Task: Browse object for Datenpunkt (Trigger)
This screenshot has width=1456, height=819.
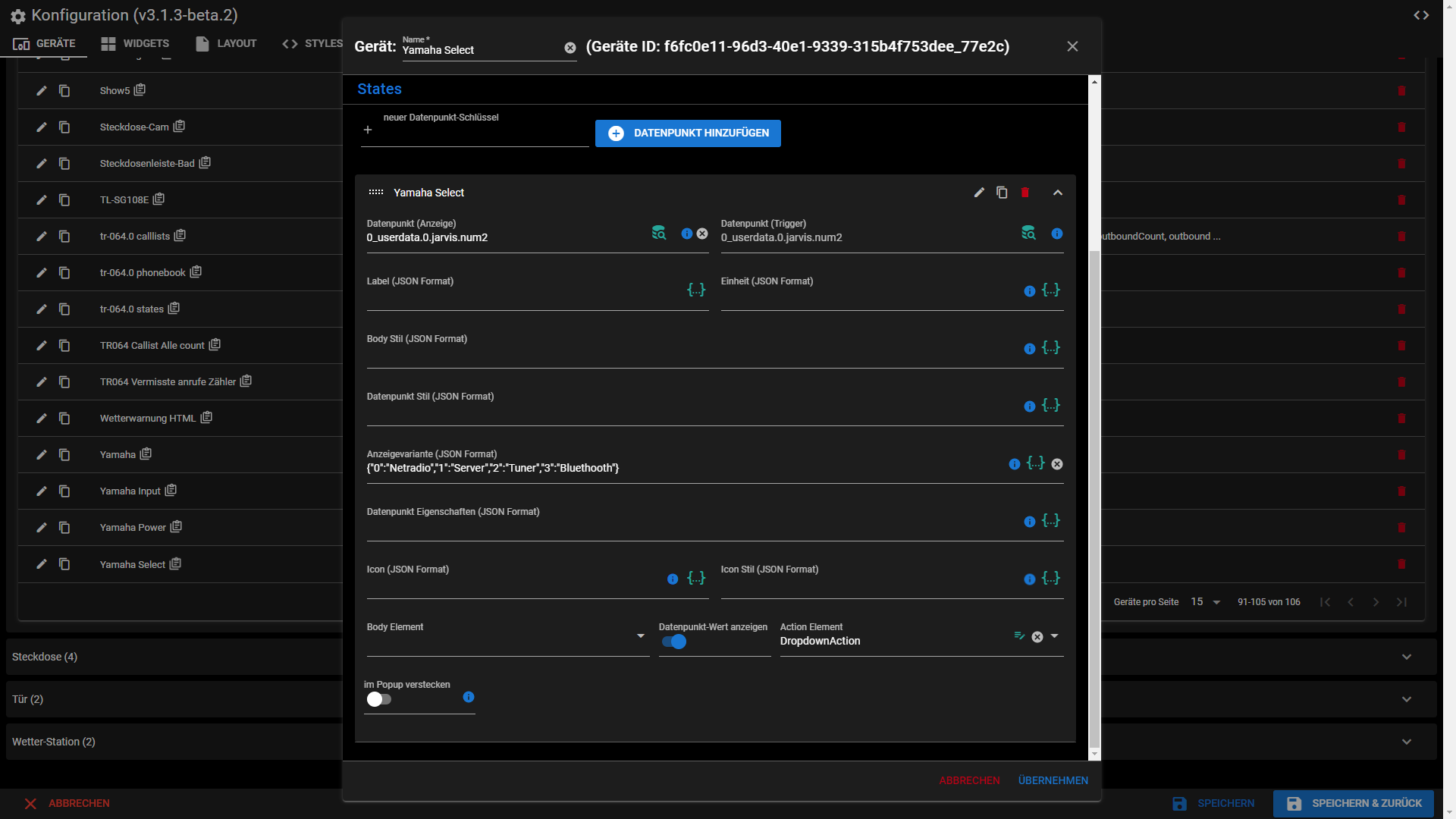Action: tap(1028, 234)
